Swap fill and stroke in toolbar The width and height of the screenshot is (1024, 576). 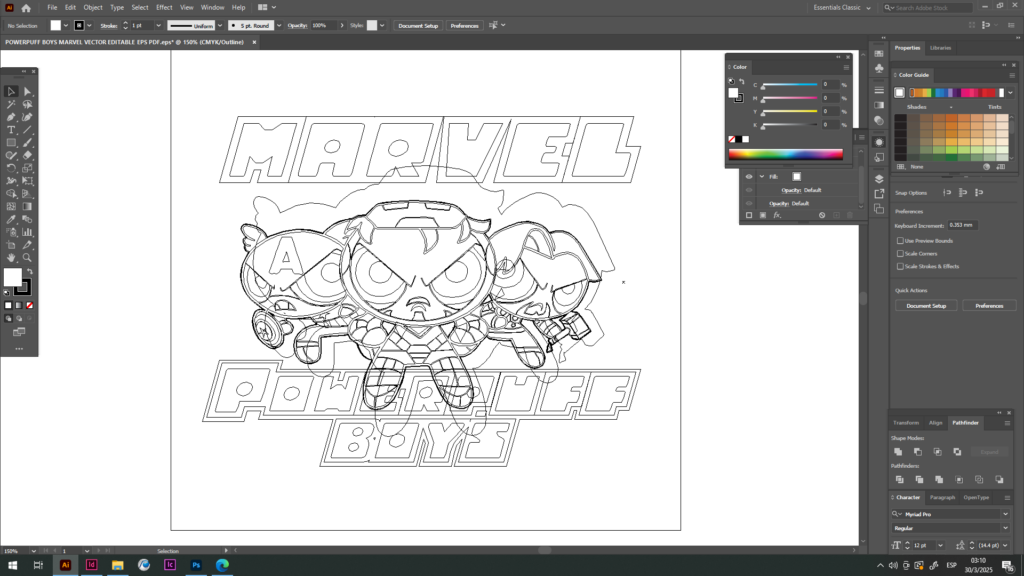click(30, 271)
